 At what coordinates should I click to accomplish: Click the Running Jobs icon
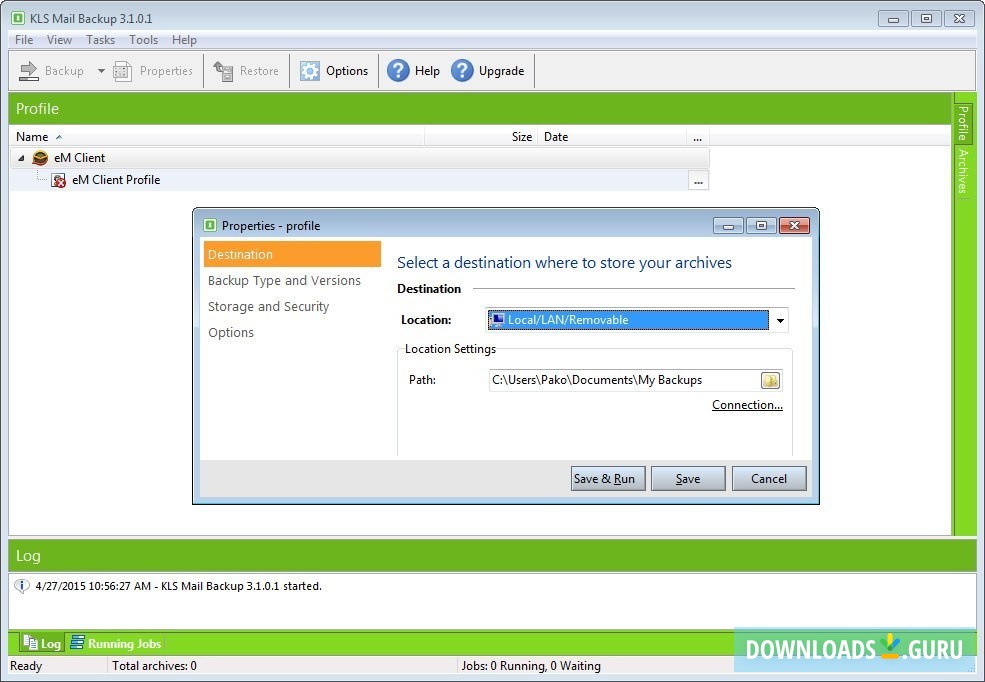click(76, 643)
